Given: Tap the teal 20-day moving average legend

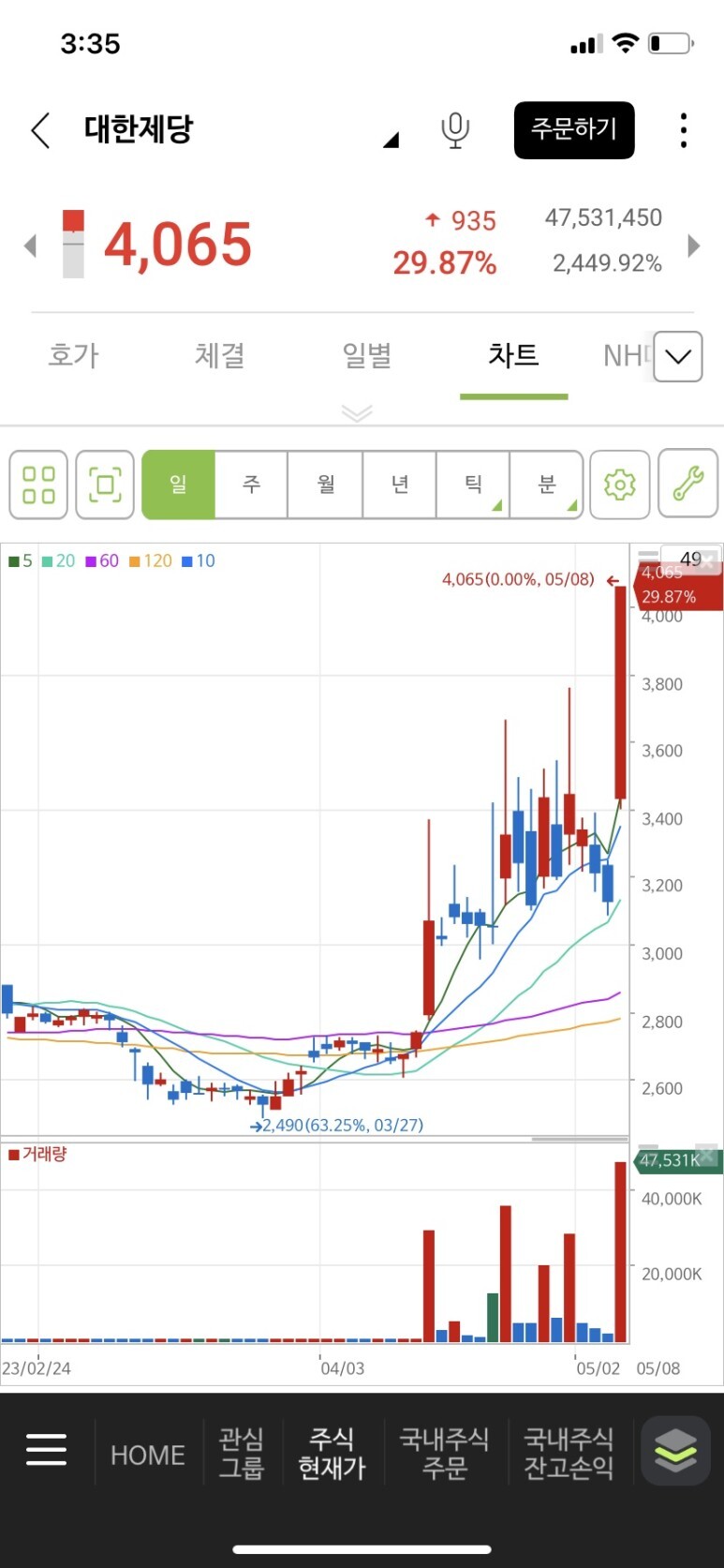Looking at the screenshot, I should click(58, 560).
